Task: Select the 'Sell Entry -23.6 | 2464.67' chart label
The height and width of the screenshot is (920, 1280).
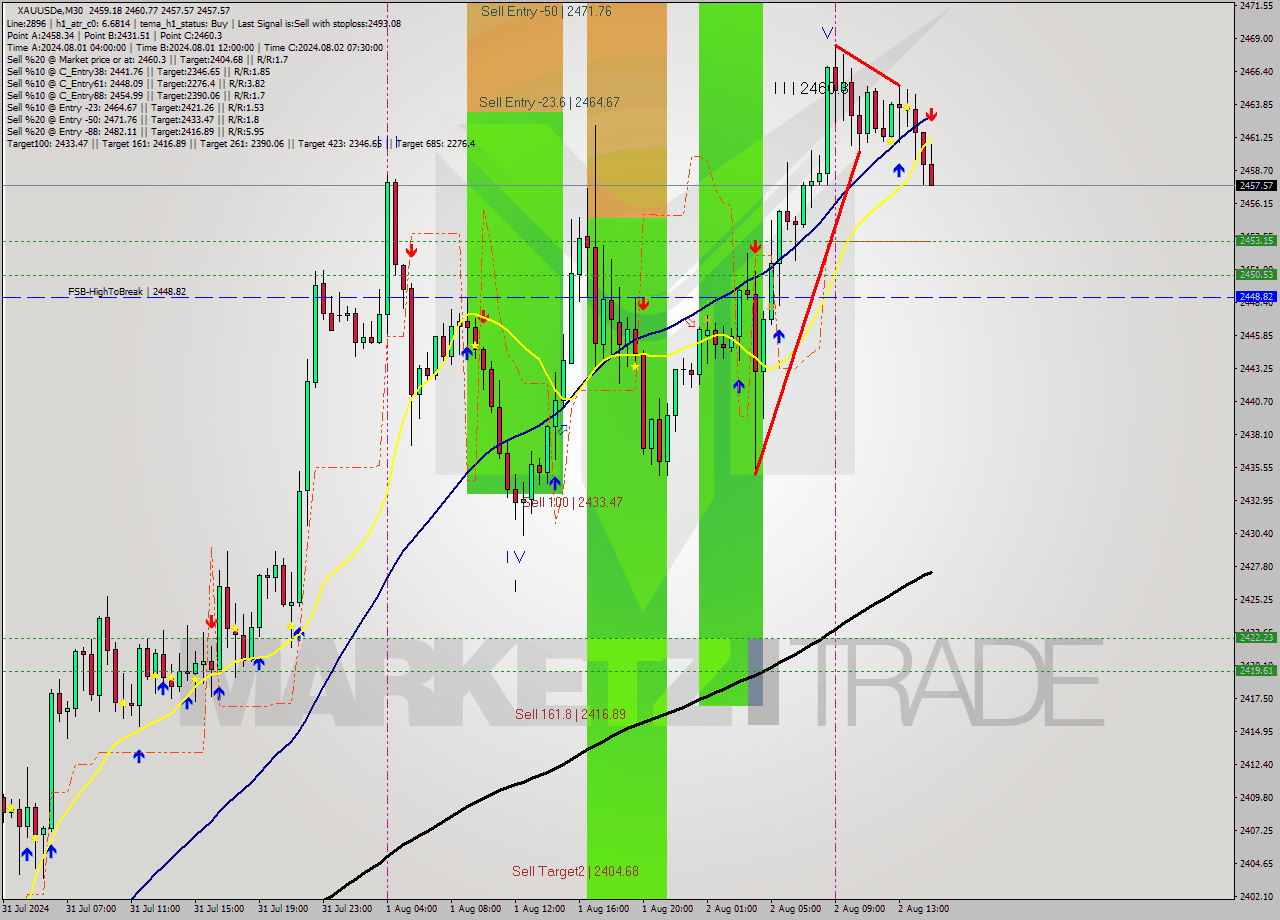Action: (x=549, y=102)
